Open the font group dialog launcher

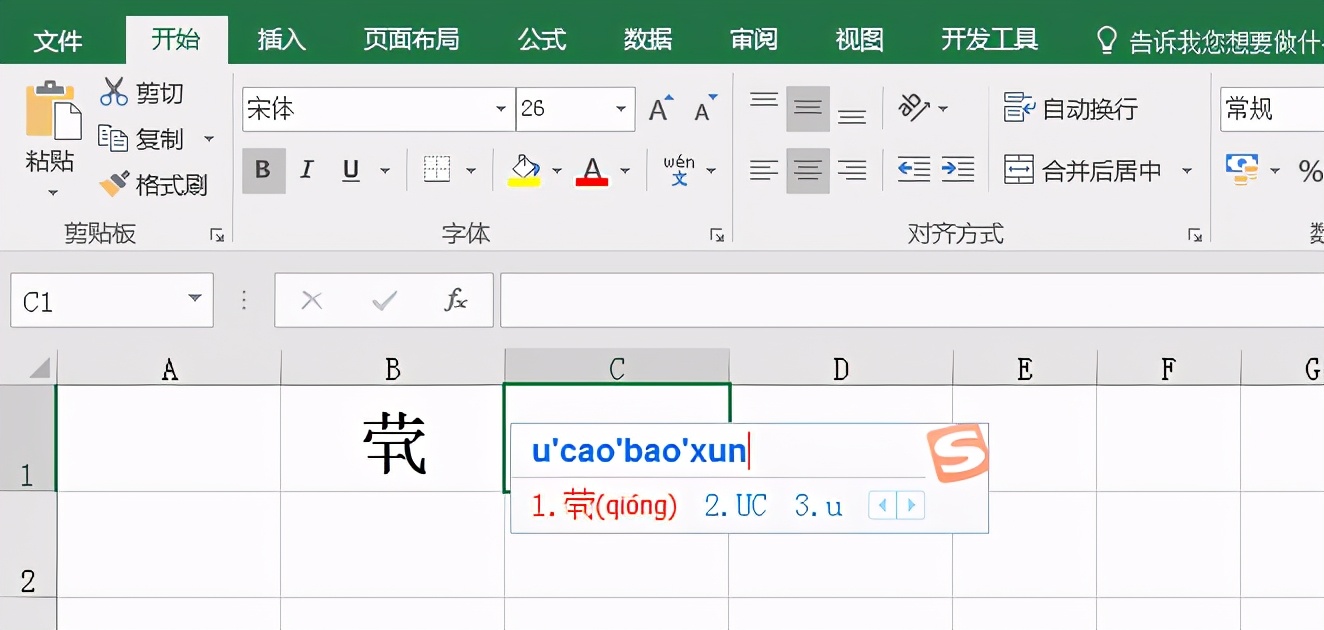pyautogui.click(x=716, y=235)
